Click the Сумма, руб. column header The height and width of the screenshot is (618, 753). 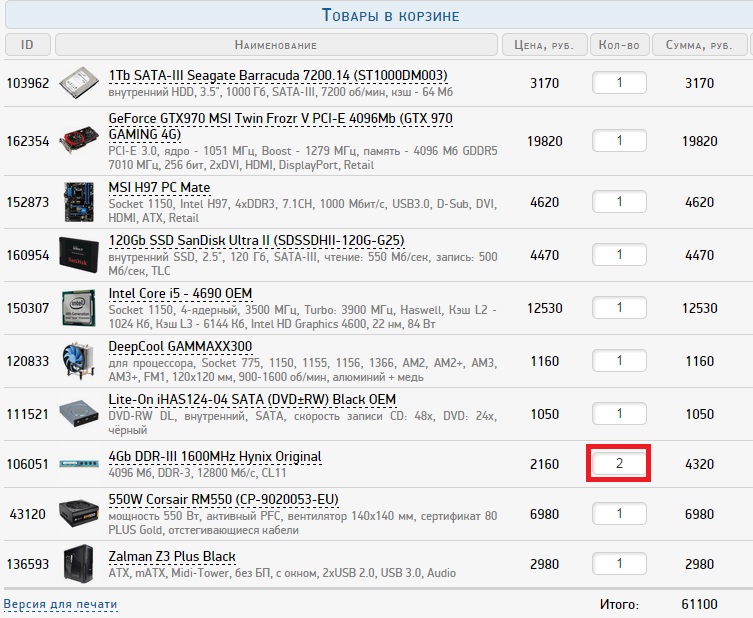(x=699, y=45)
